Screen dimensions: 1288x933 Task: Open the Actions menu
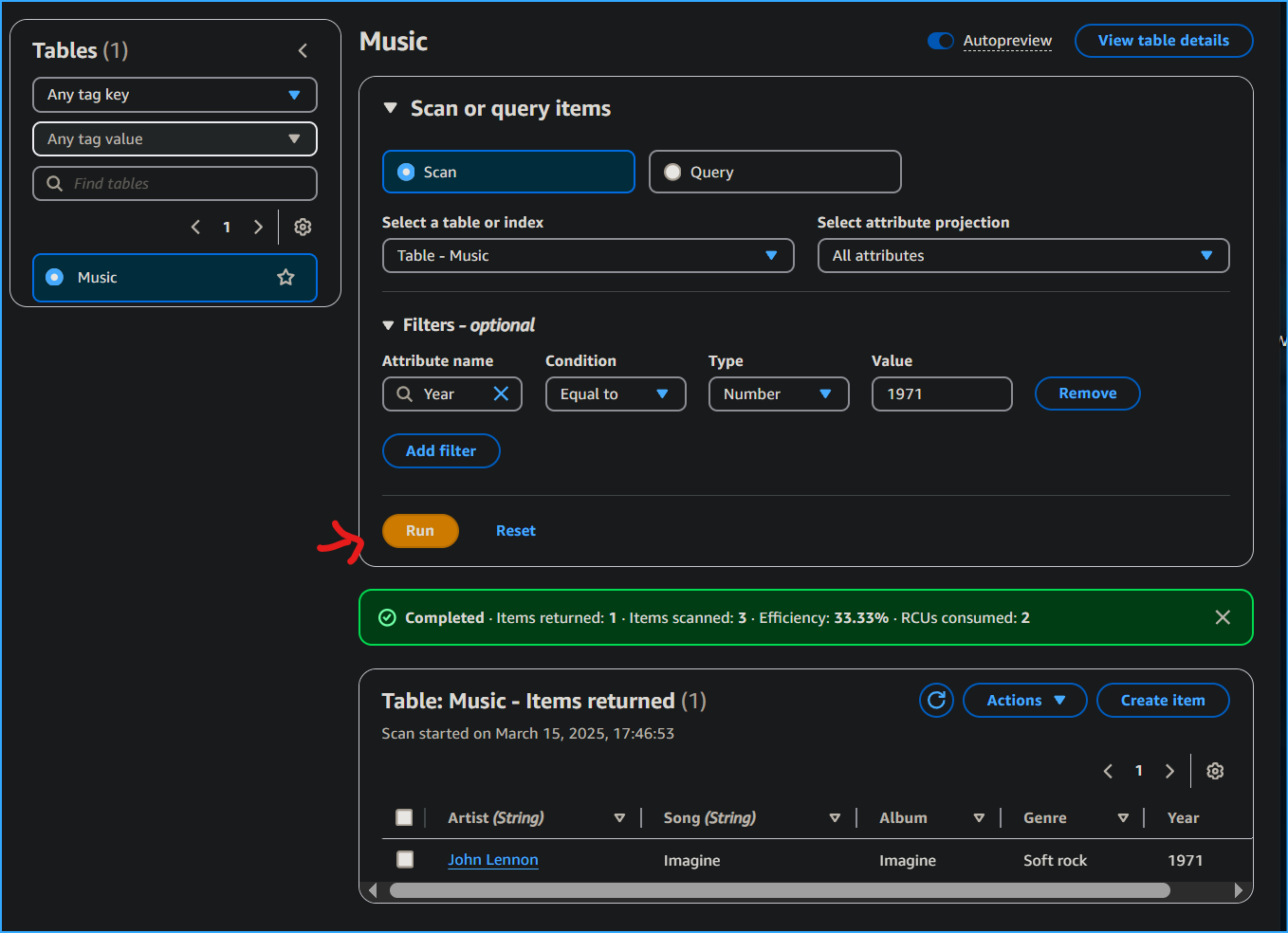(x=1024, y=701)
